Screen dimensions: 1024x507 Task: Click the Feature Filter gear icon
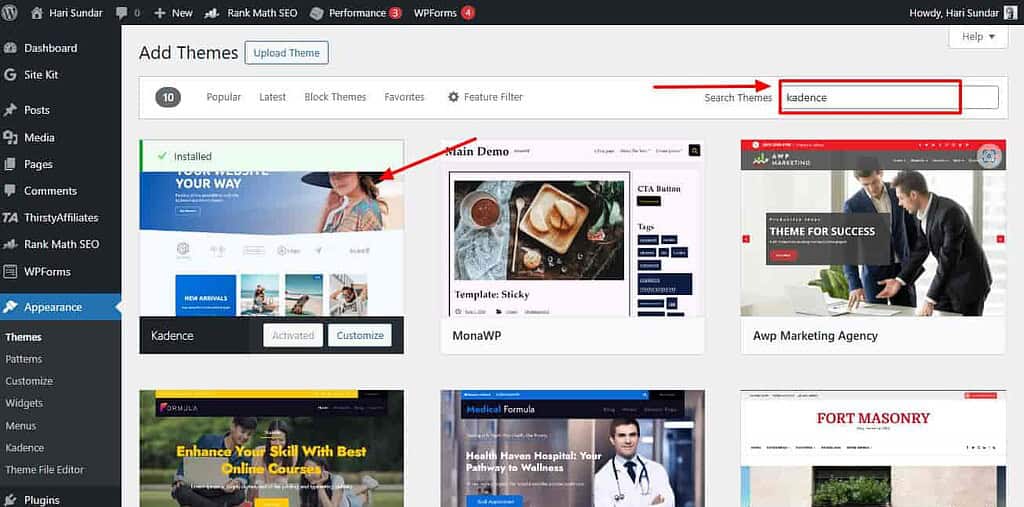453,97
